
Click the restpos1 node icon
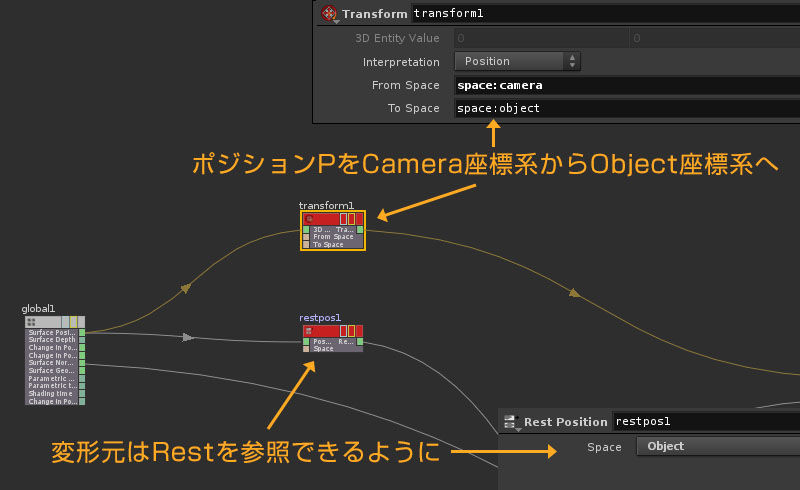point(309,331)
